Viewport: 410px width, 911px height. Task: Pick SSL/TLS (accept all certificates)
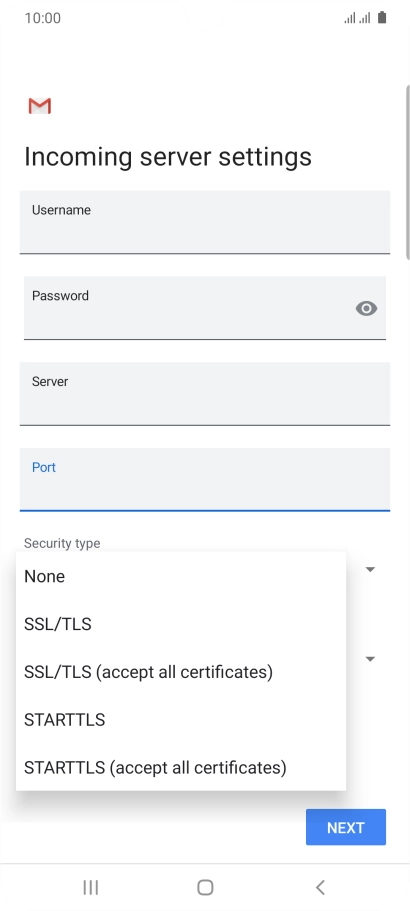[181, 672]
